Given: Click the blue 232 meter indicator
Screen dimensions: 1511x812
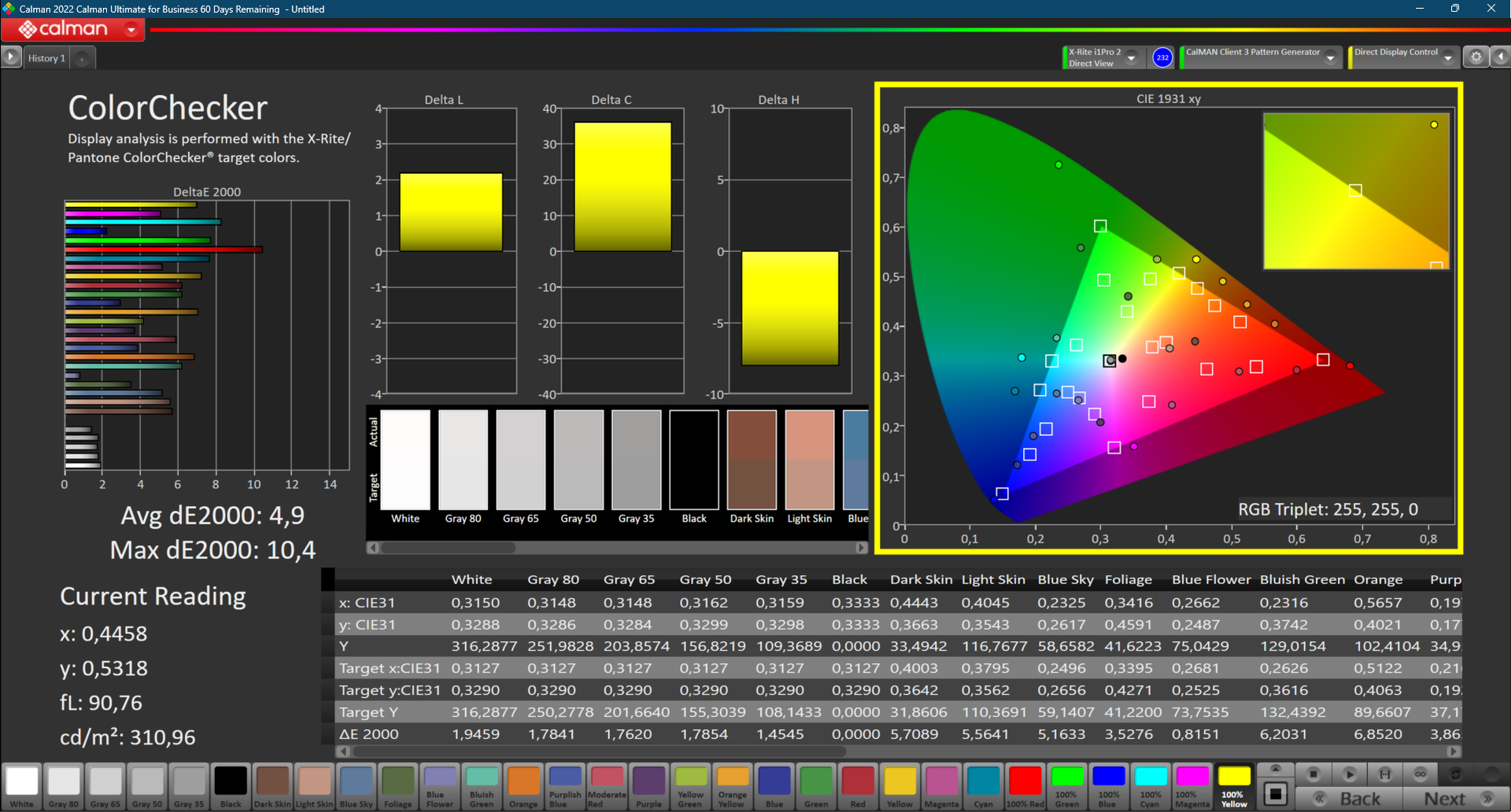Looking at the screenshot, I should (1162, 57).
